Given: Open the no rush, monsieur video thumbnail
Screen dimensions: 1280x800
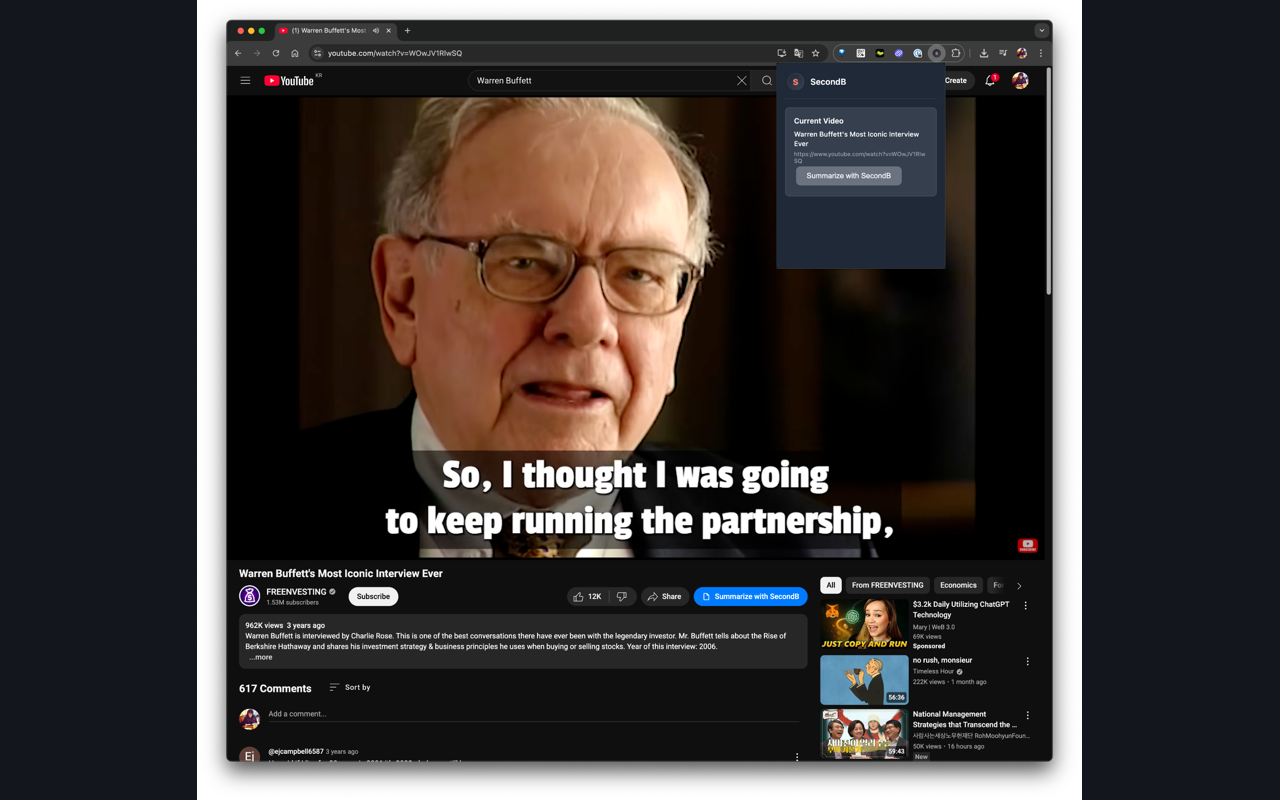Looking at the screenshot, I should pos(864,680).
